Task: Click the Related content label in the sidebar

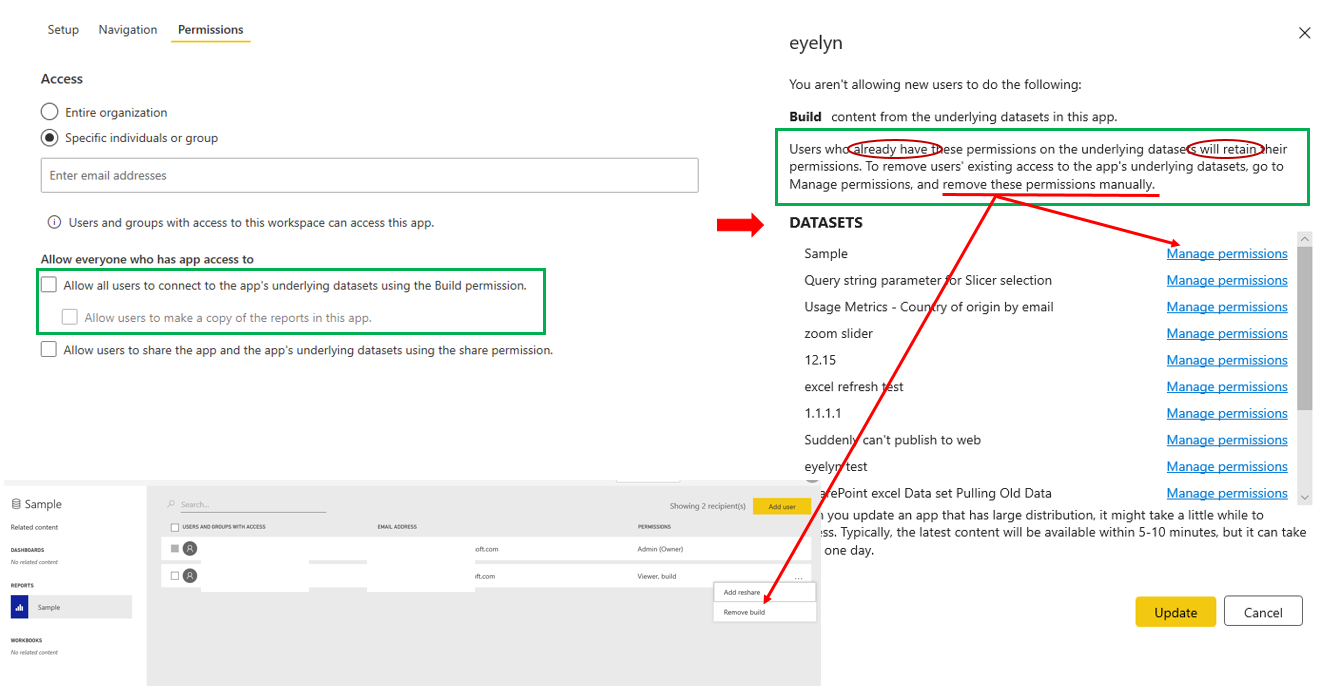Action: pos(34,527)
